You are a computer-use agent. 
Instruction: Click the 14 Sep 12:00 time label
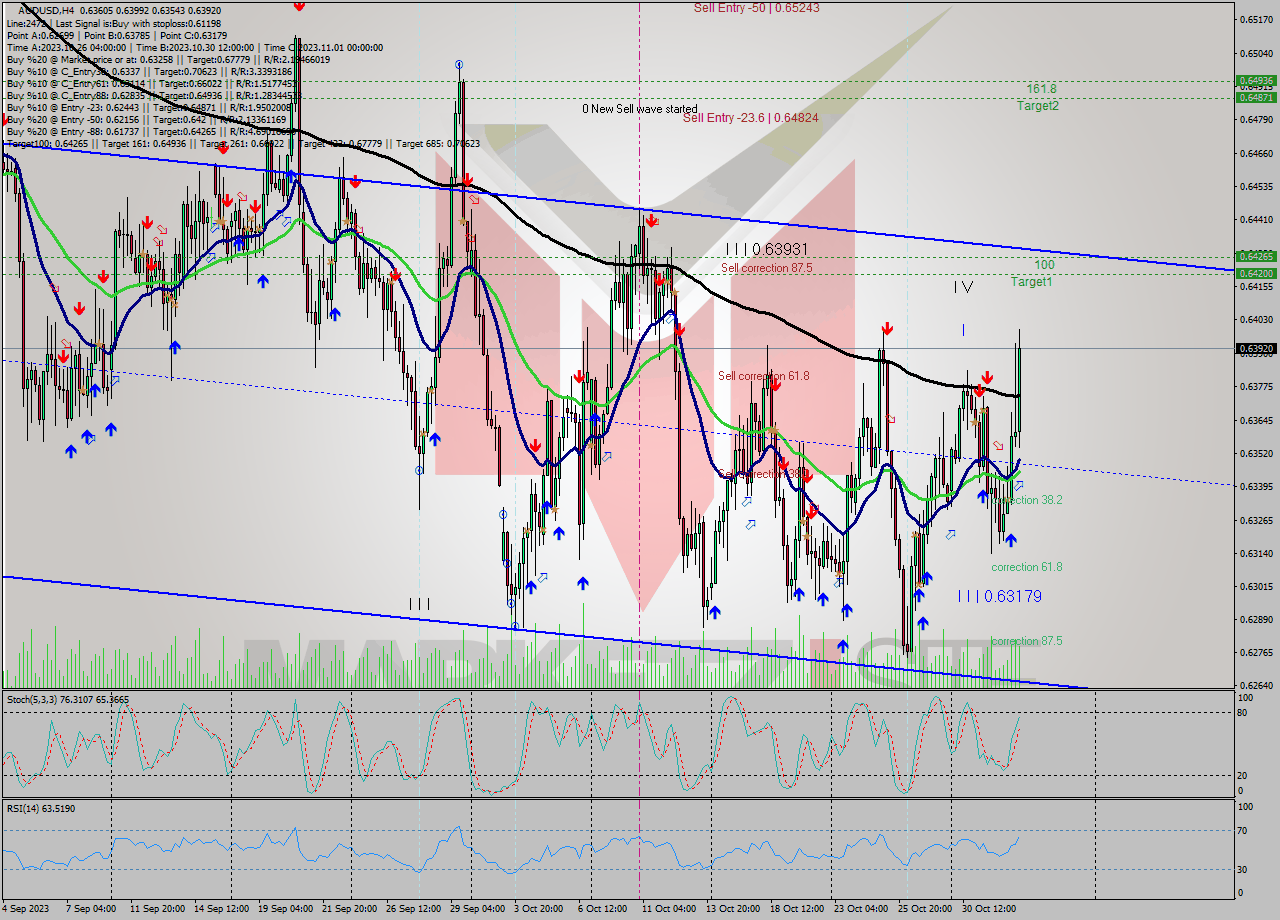tap(221, 909)
